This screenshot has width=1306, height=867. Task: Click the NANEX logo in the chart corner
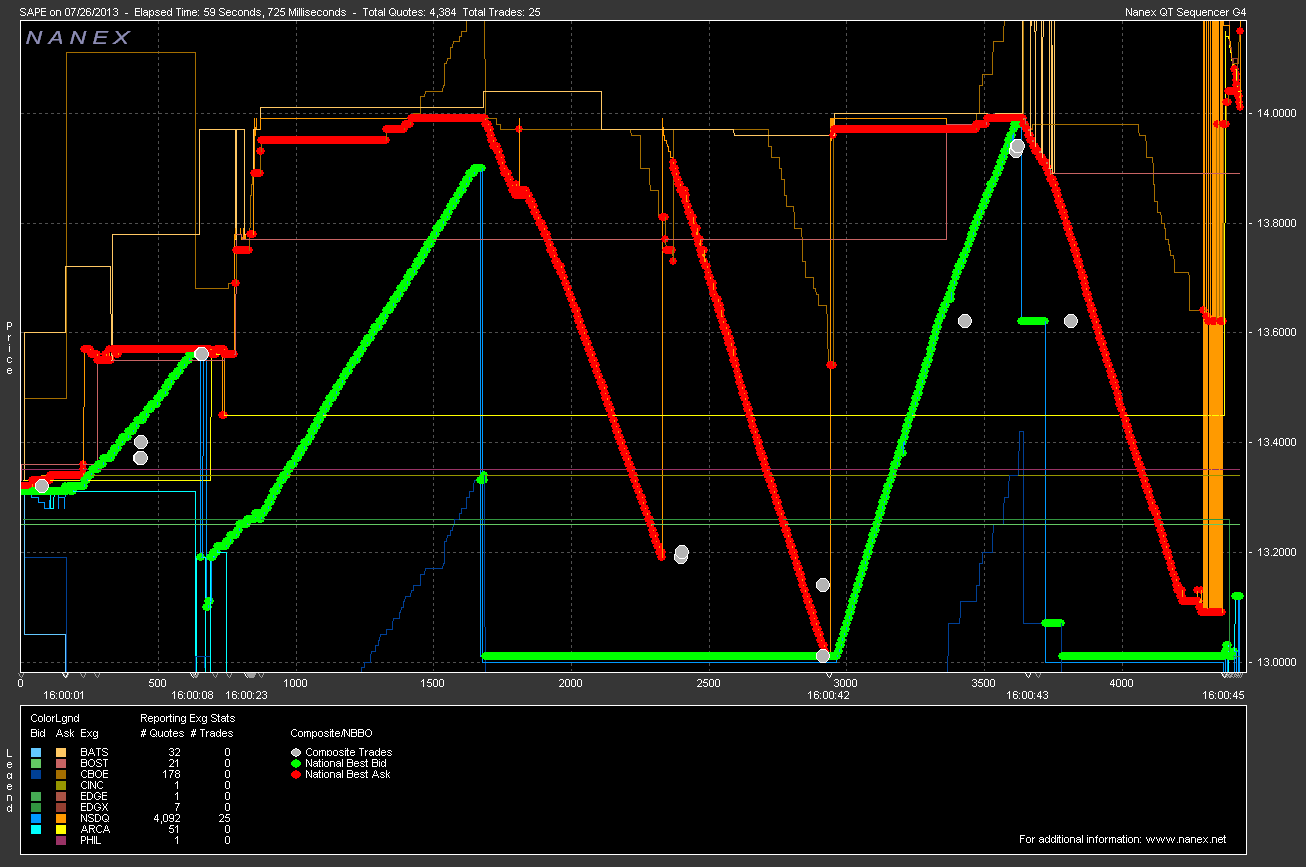point(78,38)
